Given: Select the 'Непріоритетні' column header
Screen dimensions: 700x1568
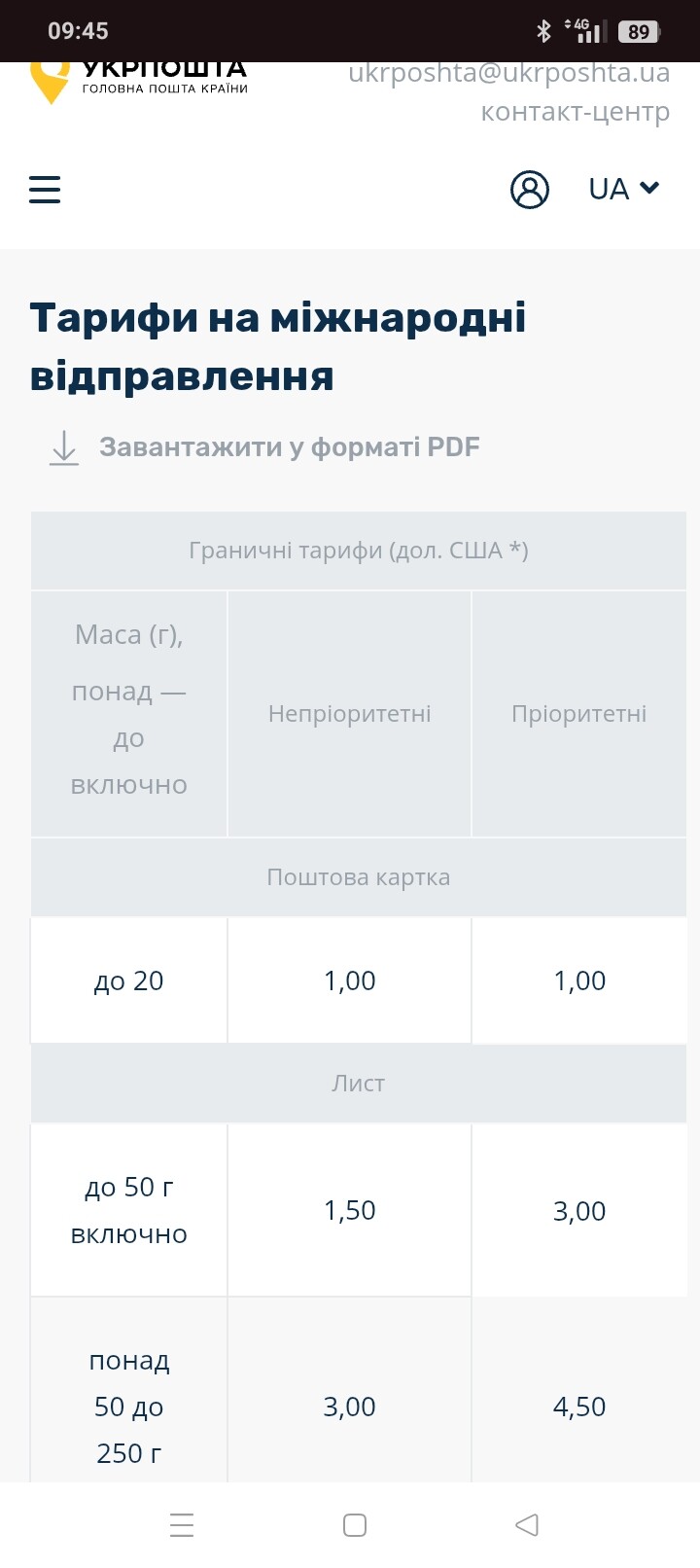Looking at the screenshot, I should pyautogui.click(x=349, y=714).
